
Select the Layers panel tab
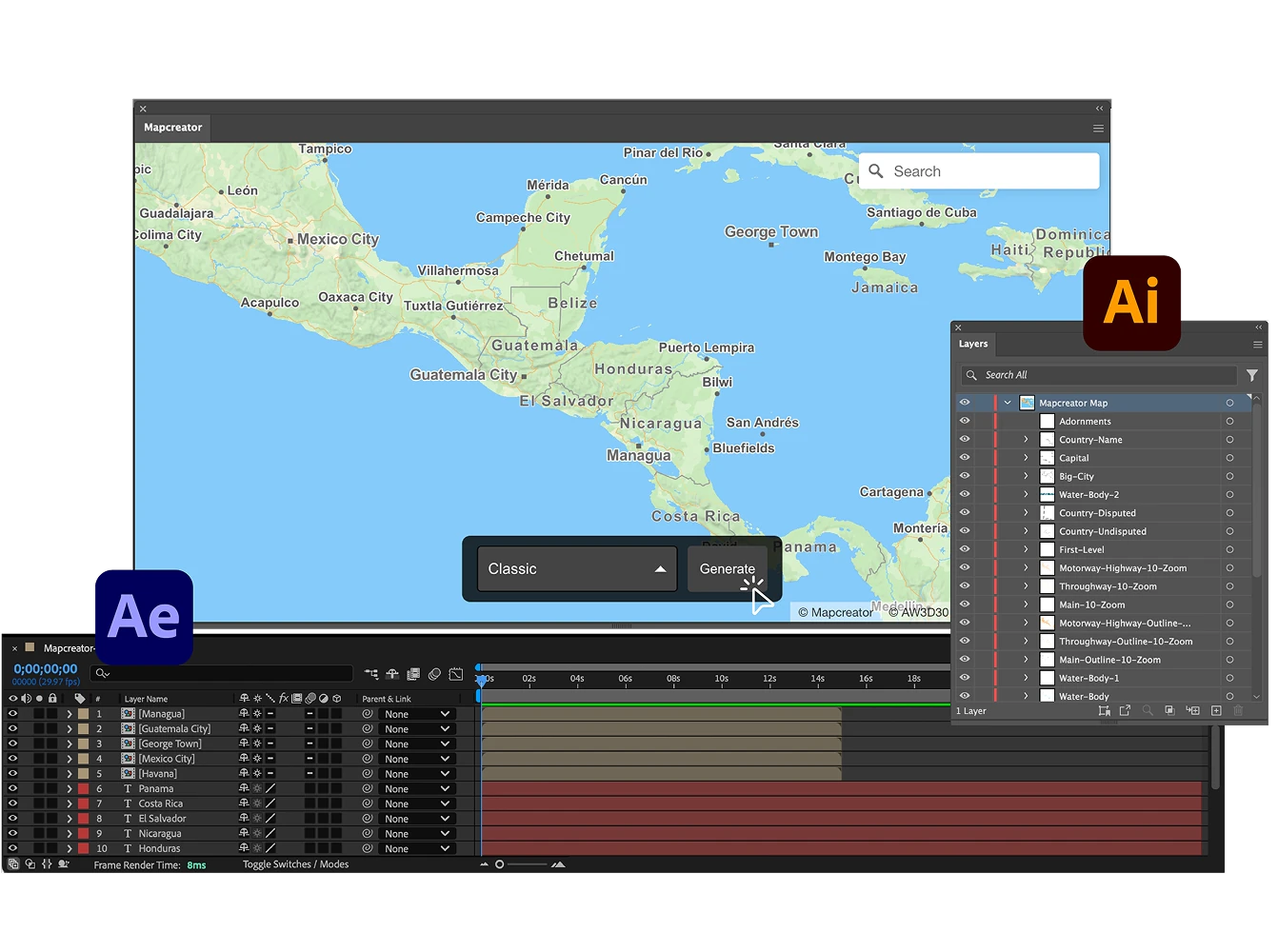point(973,344)
